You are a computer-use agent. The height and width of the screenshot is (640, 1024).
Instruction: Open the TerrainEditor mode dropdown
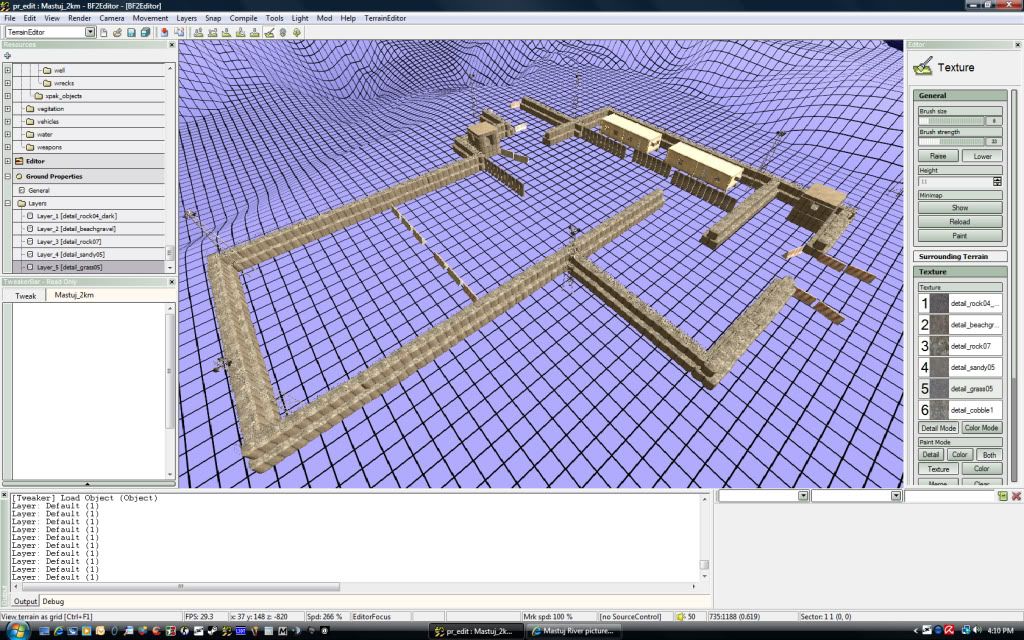click(x=90, y=32)
